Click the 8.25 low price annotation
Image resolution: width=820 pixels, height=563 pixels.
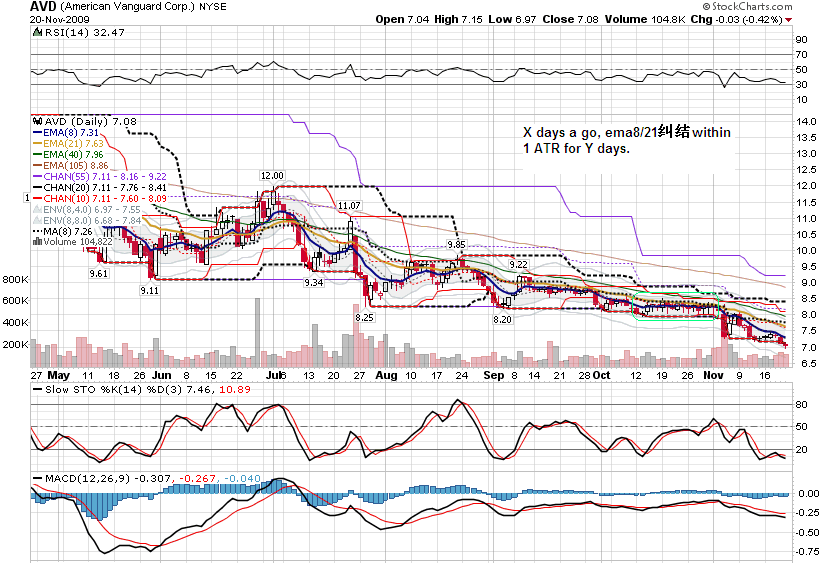tap(364, 317)
